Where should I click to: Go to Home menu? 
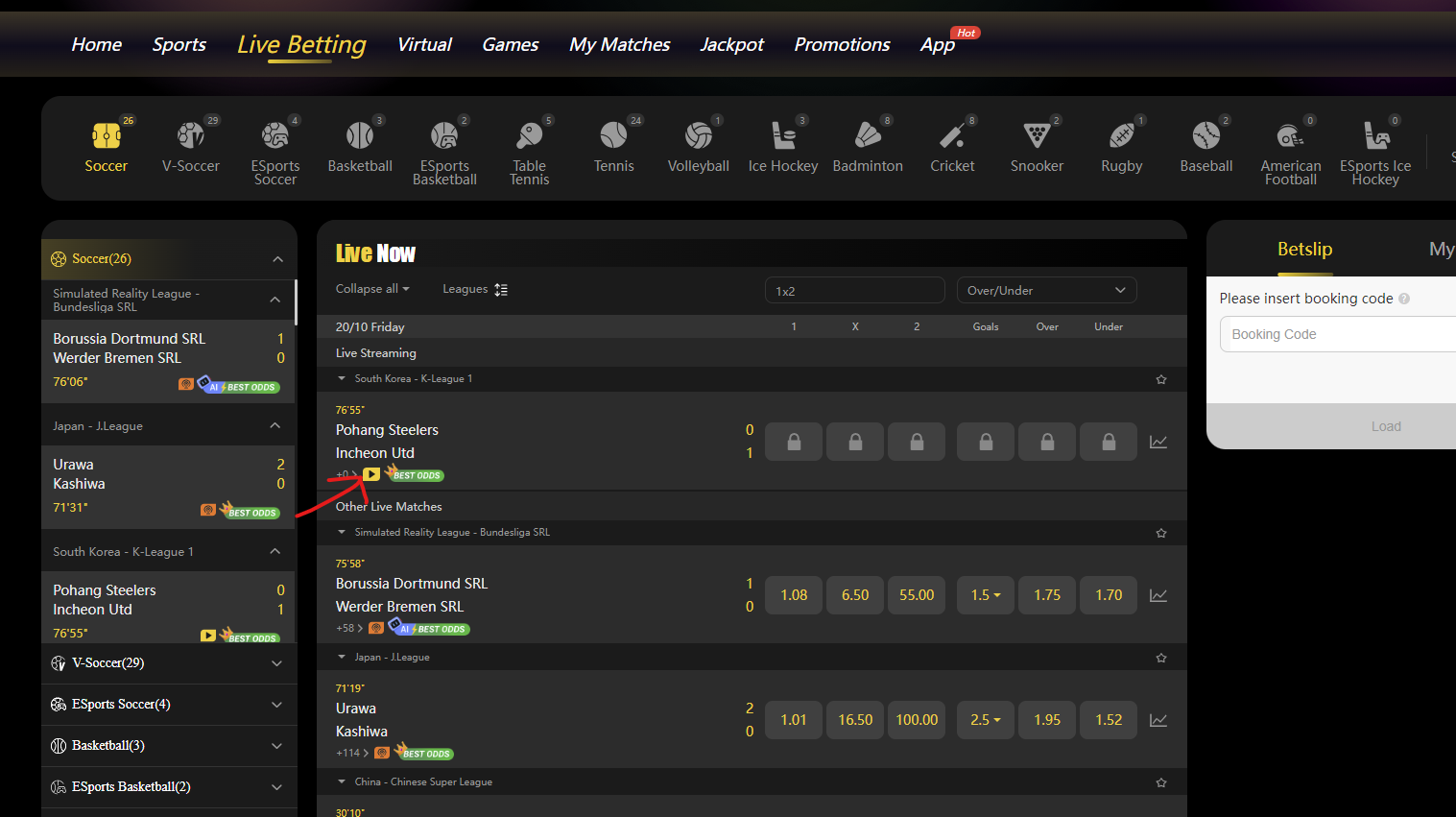[97, 44]
